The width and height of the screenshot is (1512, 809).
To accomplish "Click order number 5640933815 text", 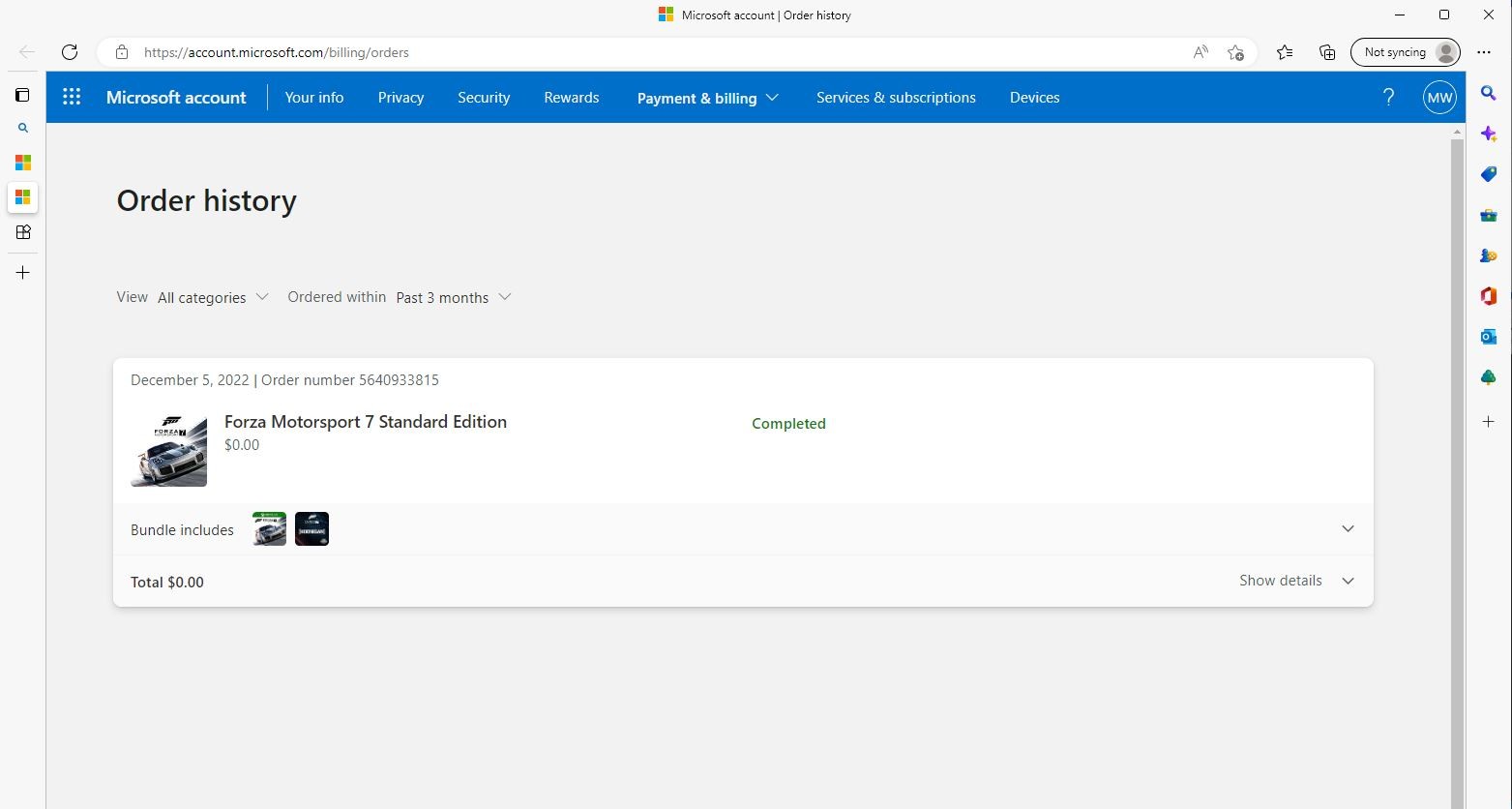I will pyautogui.click(x=350, y=380).
